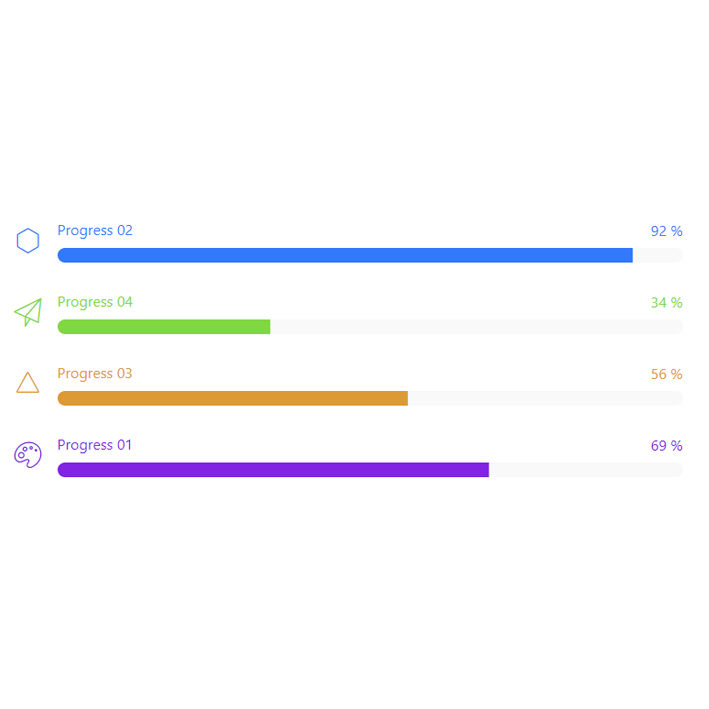Screen dimensions: 709x709
Task: Click the blue filled Progress 02 bar
Action: coord(345,255)
